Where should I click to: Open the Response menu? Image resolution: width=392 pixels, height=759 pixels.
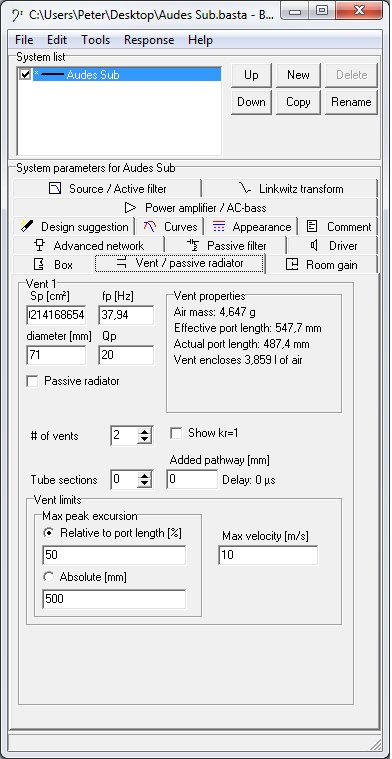coord(149,40)
